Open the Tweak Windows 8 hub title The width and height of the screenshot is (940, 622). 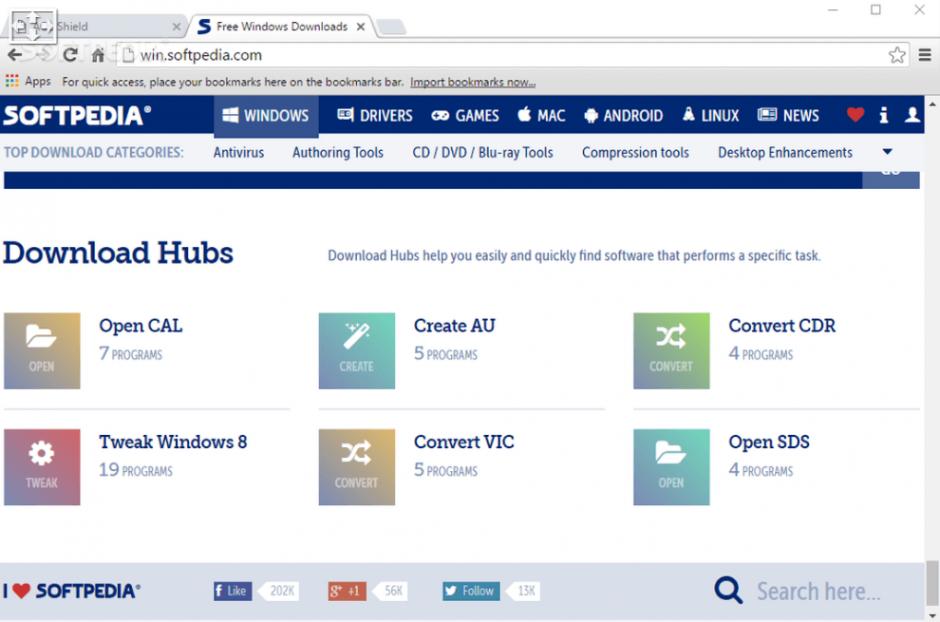(x=173, y=442)
